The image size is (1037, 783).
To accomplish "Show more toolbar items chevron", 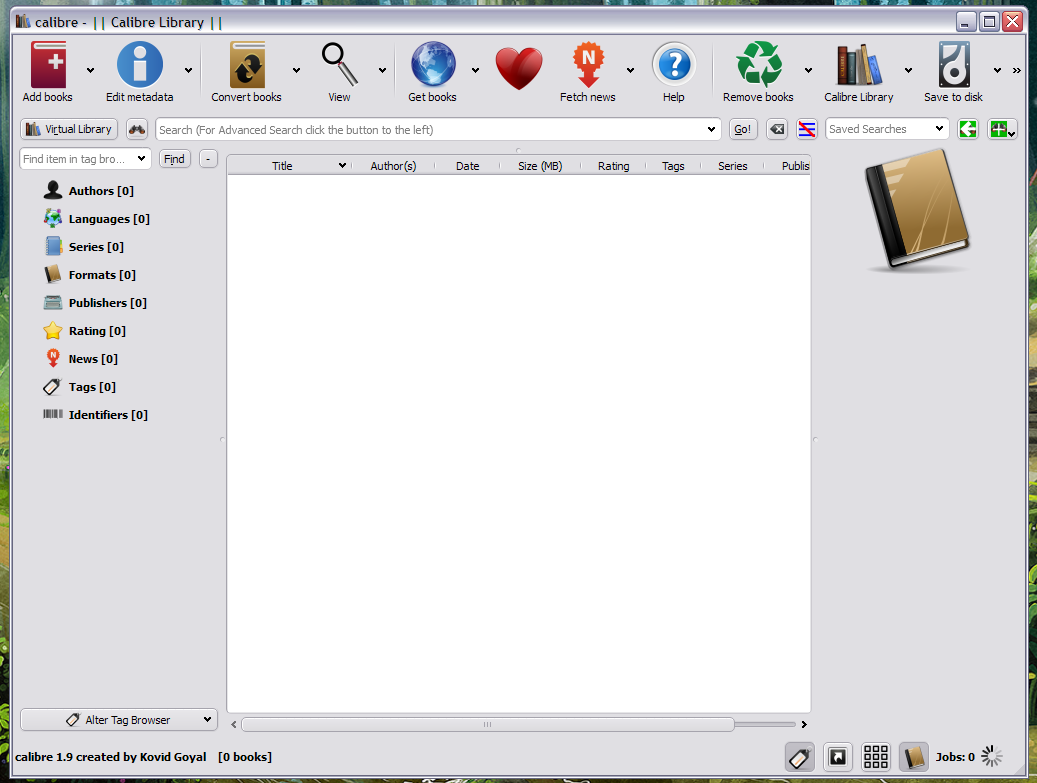I will point(1016,70).
